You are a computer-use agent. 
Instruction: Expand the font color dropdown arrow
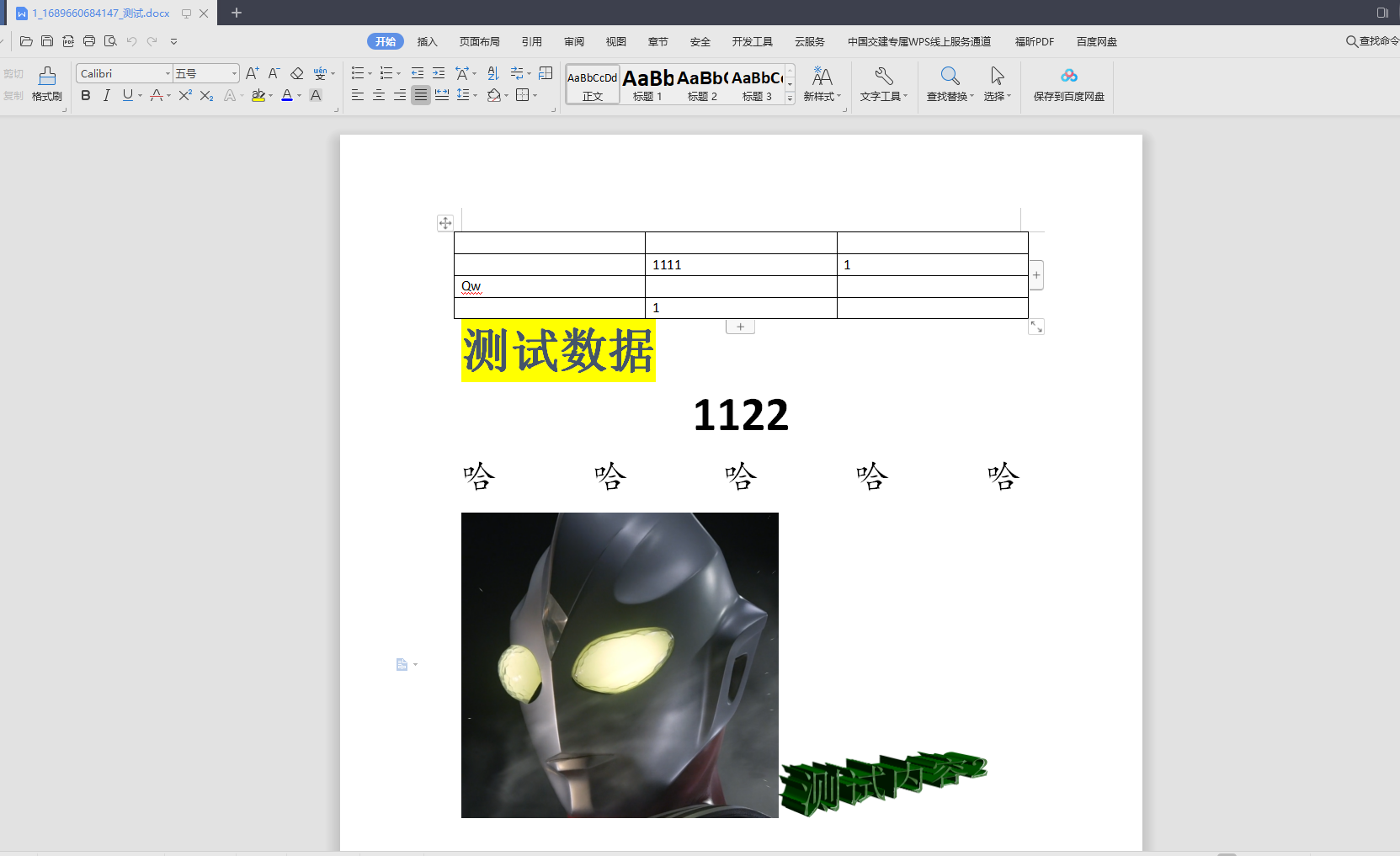tap(299, 96)
